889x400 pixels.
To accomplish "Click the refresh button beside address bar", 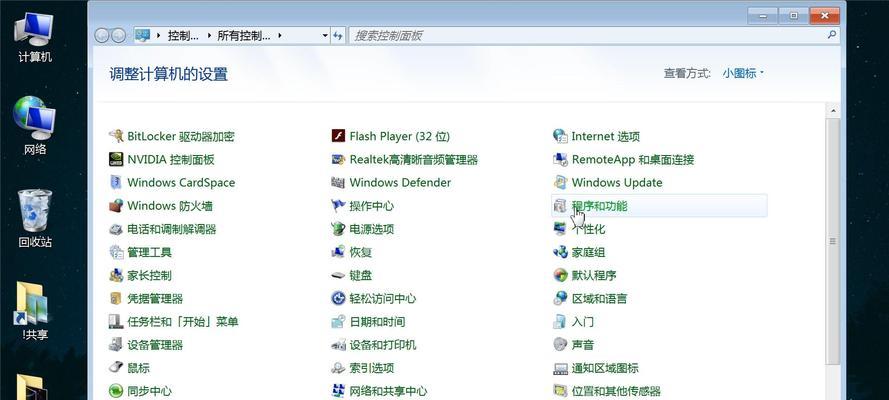I will pos(338,36).
